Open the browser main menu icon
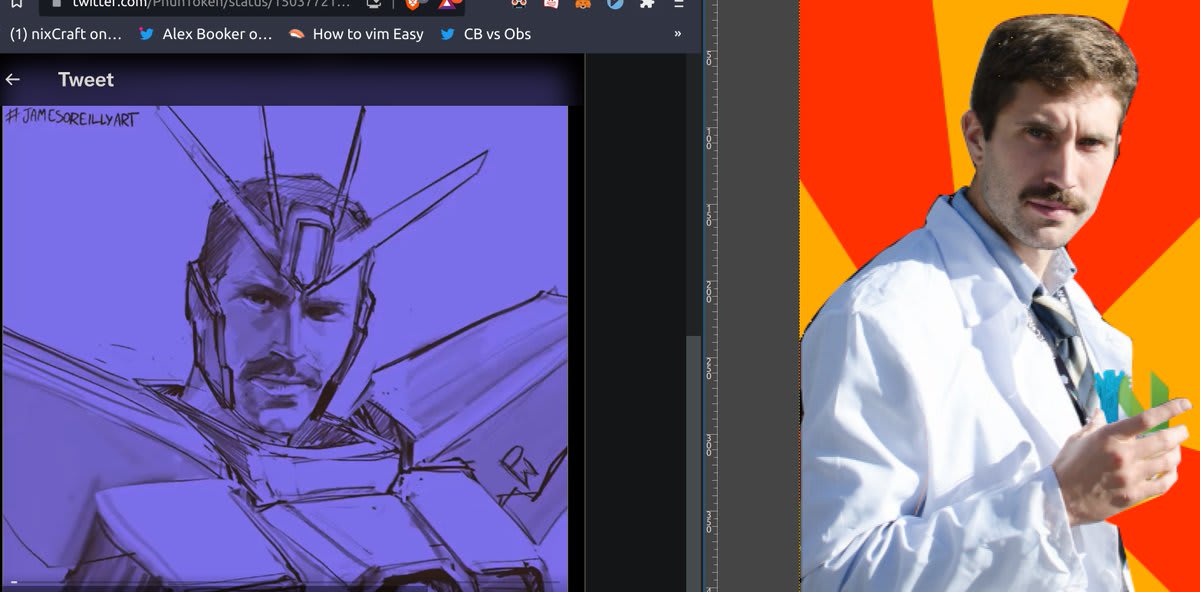This screenshot has height=592, width=1200. [680, 3]
